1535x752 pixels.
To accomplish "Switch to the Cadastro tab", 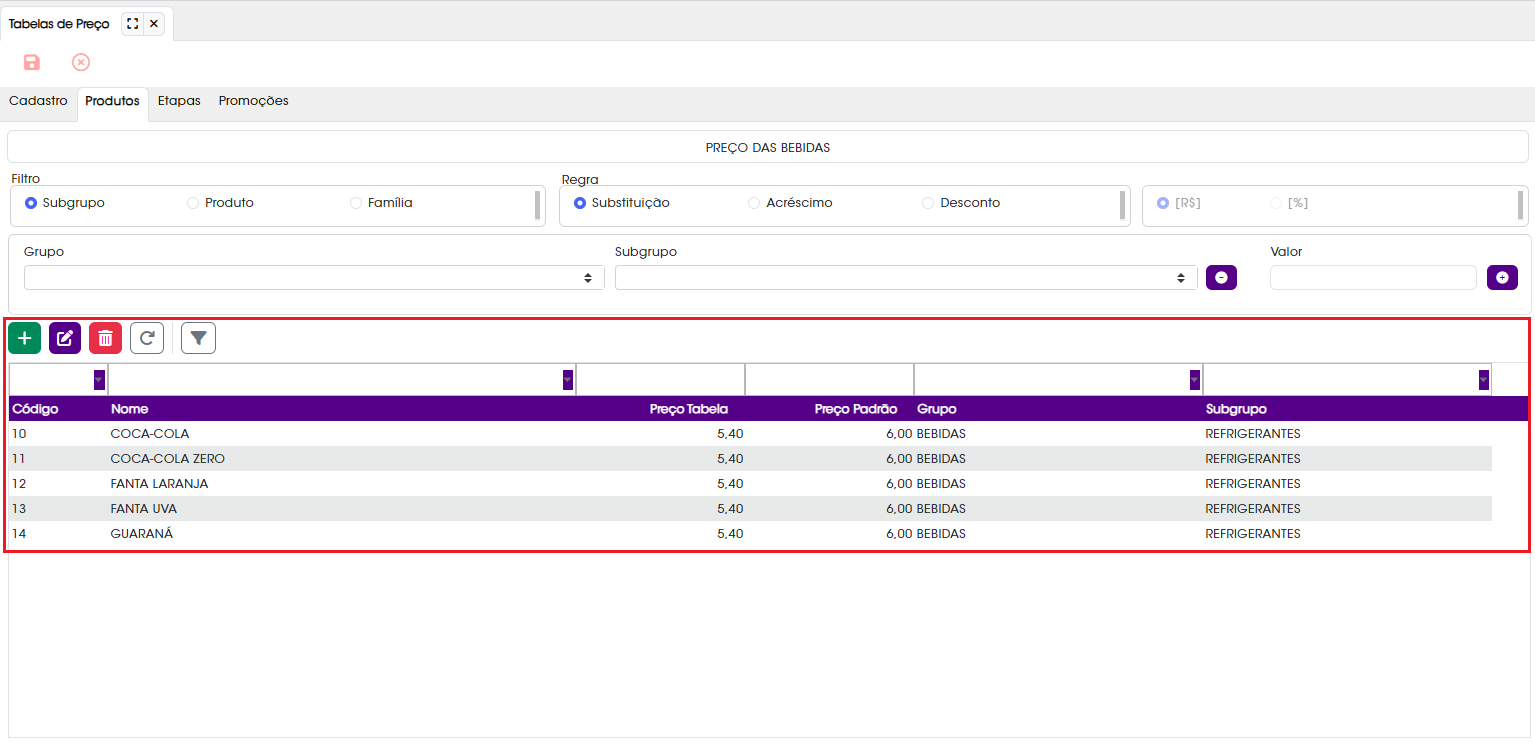I will (x=38, y=101).
